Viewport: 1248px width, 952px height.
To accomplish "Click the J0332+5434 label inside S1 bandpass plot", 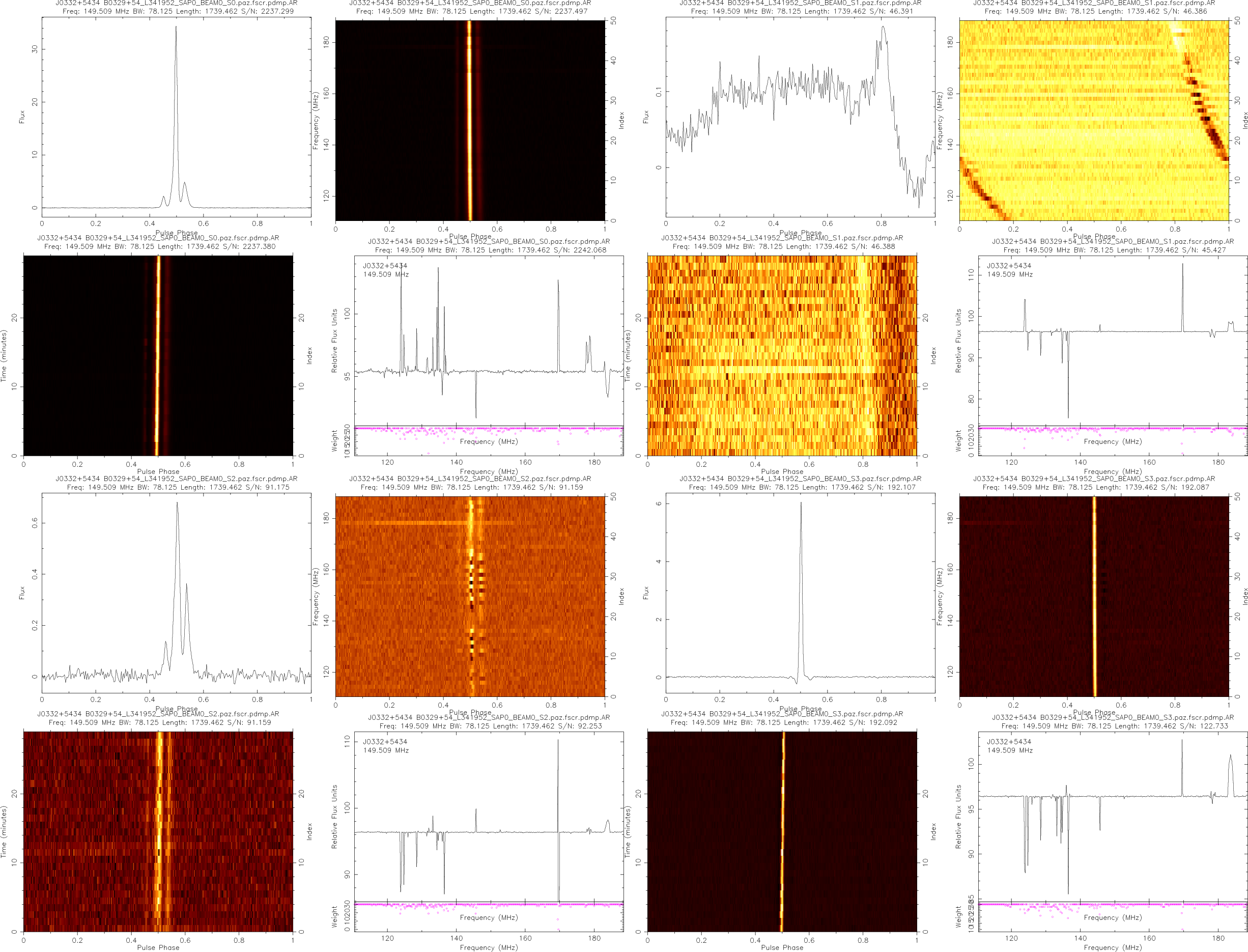I will pyautogui.click(x=1008, y=265).
